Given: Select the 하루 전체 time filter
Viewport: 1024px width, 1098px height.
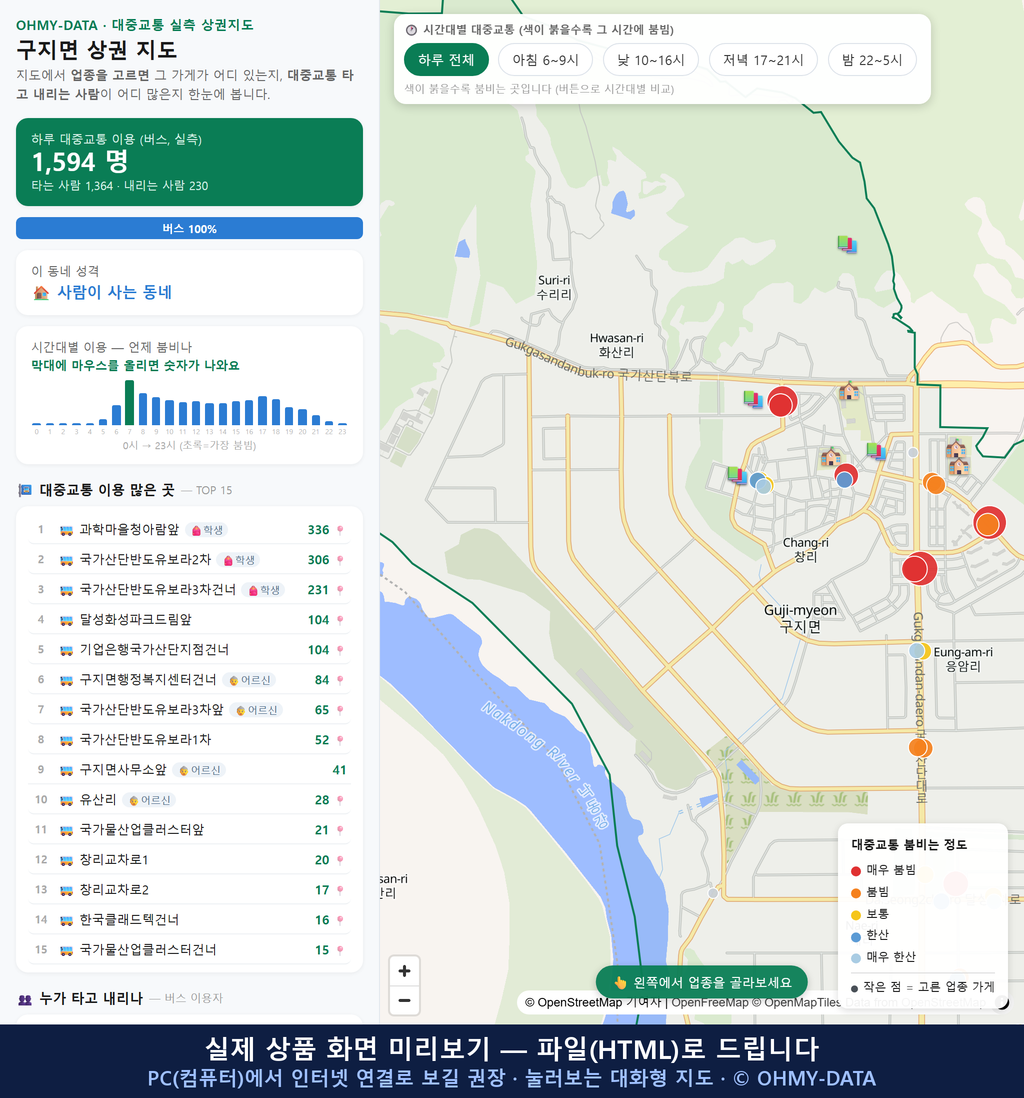Looking at the screenshot, I should (446, 60).
